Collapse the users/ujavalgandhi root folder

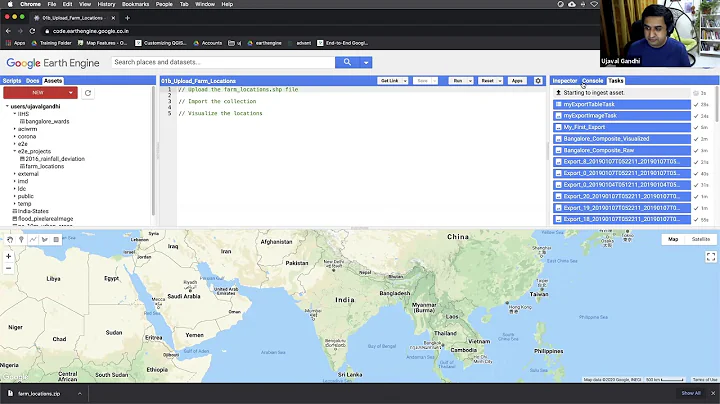point(7,106)
